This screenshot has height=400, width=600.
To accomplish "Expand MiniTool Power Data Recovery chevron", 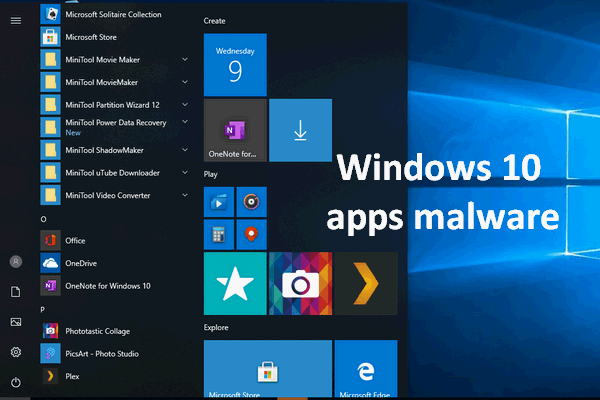I will [x=185, y=122].
